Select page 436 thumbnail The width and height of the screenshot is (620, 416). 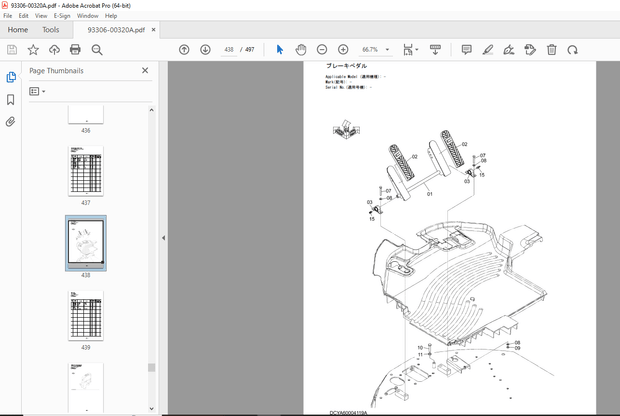(x=86, y=115)
